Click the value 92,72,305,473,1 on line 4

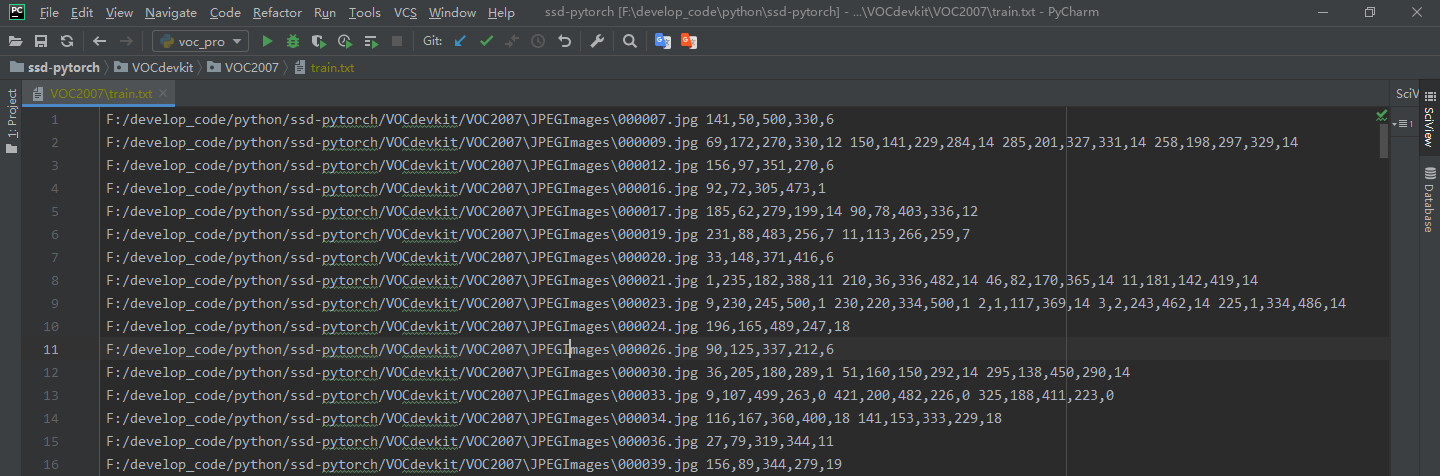[x=766, y=188]
